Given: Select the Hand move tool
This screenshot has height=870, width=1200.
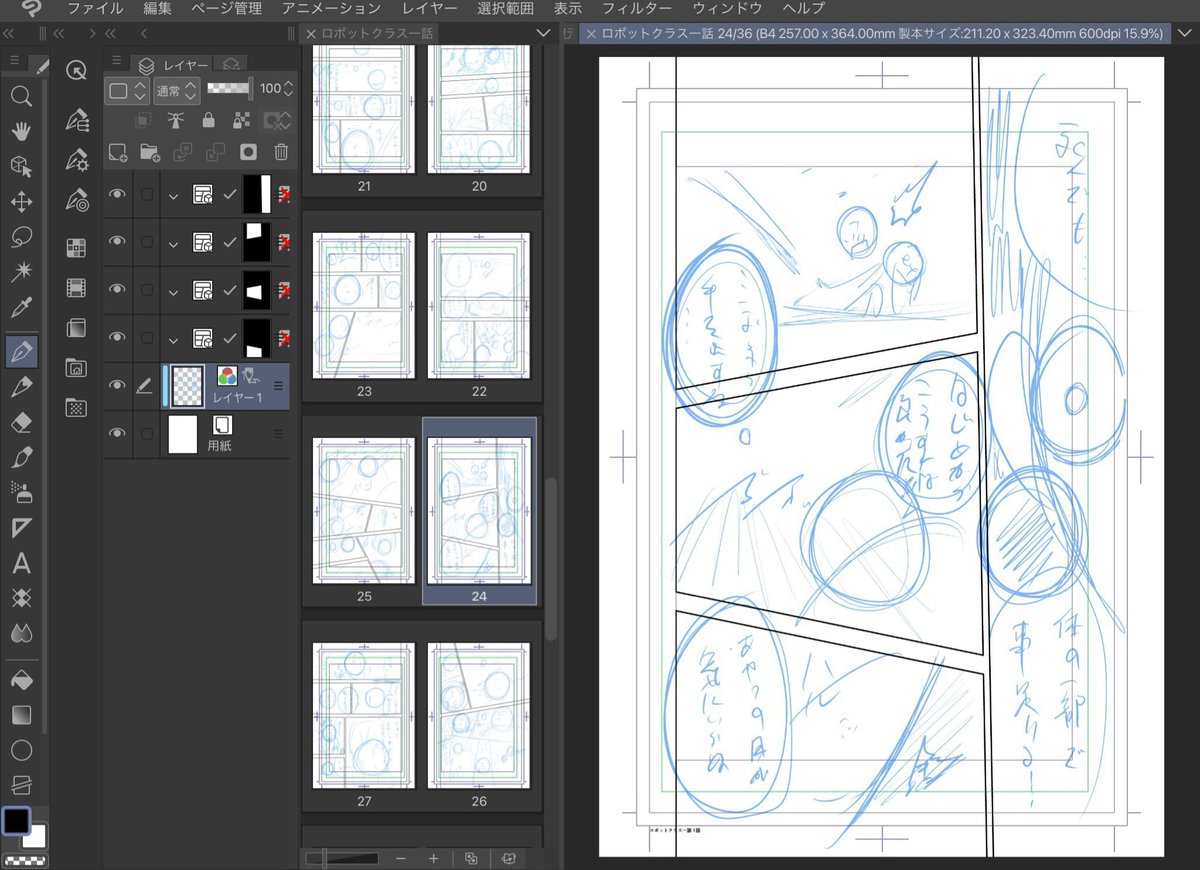Looking at the screenshot, I should (x=20, y=132).
